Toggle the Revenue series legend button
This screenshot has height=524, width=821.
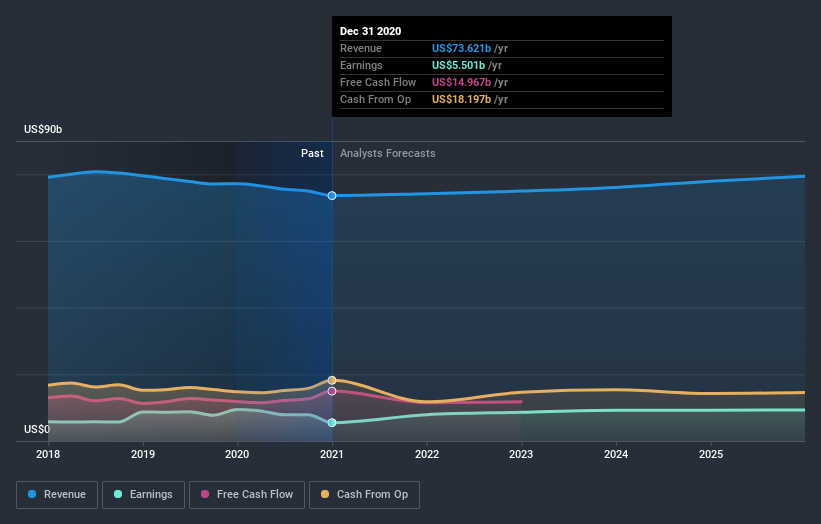pos(57,495)
